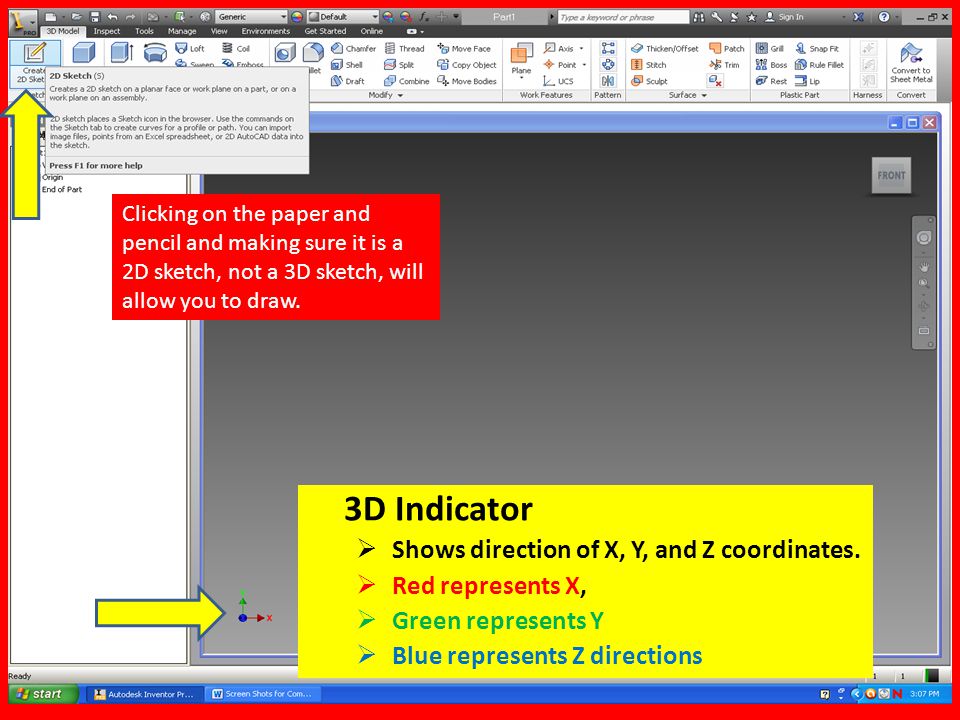Viewport: 960px width, 720px height.
Task: Open the Inventor application menu
Action: tap(23, 21)
